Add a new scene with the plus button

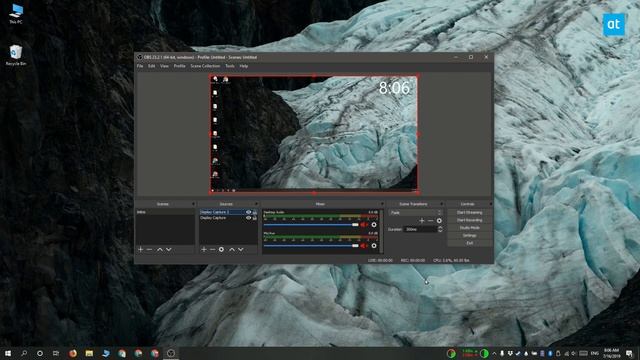click(140, 249)
